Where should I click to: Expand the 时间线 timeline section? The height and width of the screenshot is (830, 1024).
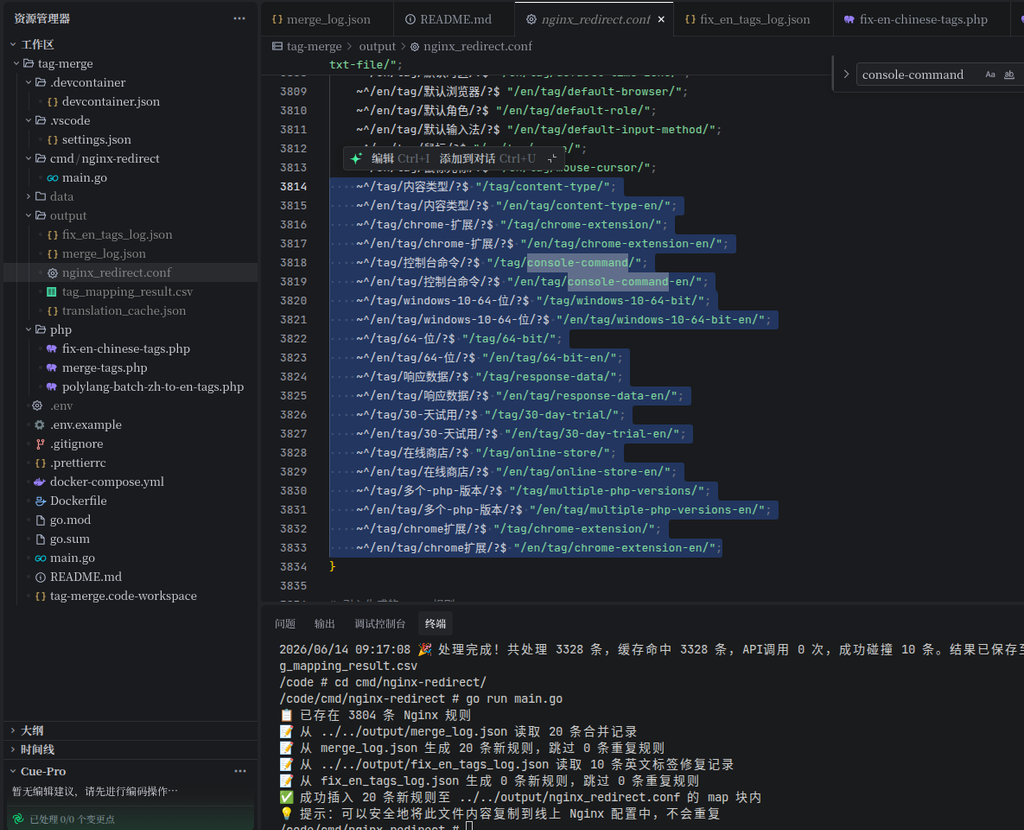(13, 750)
